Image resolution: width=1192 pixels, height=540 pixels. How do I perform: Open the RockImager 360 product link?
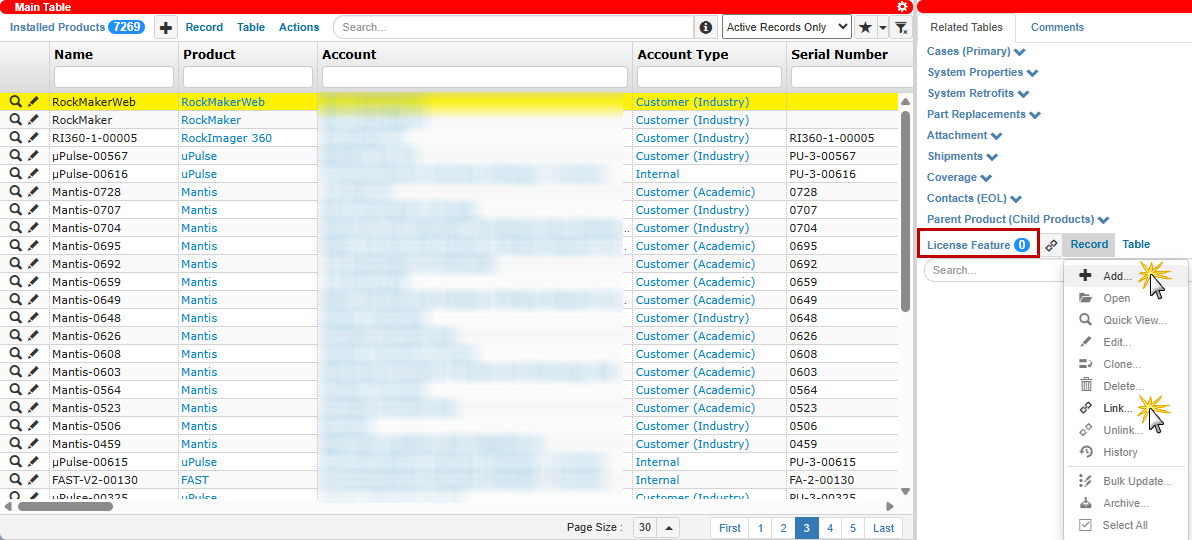227,138
